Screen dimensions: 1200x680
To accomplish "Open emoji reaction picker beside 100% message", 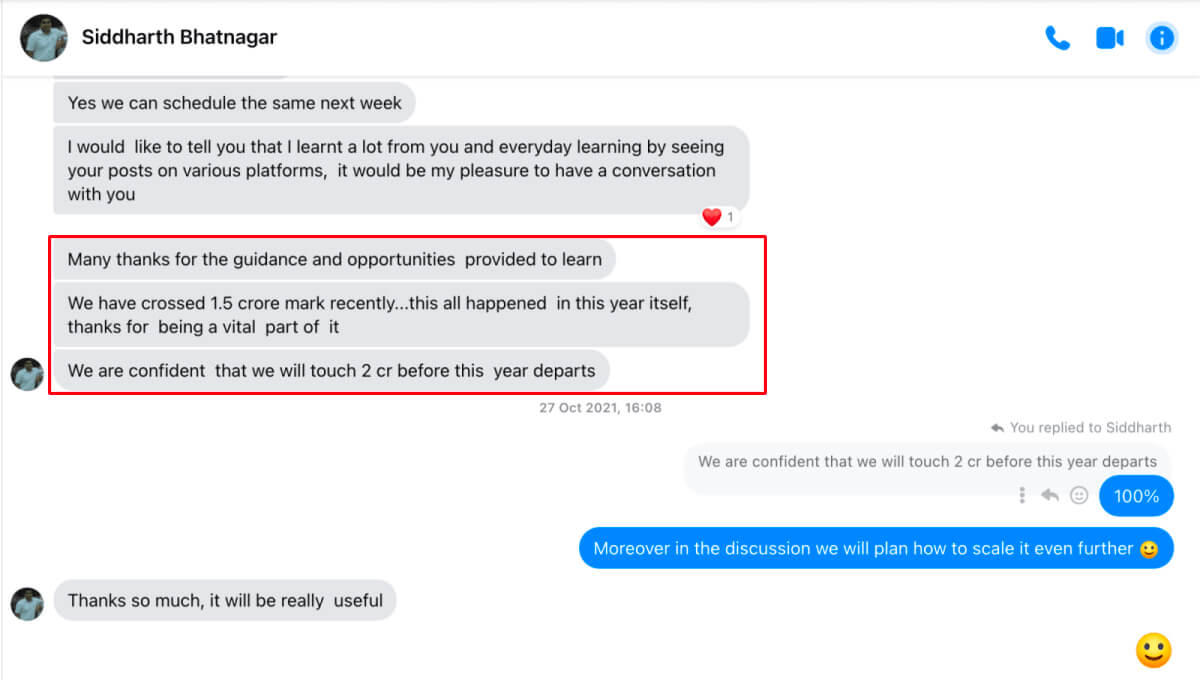I will pyautogui.click(x=1079, y=495).
